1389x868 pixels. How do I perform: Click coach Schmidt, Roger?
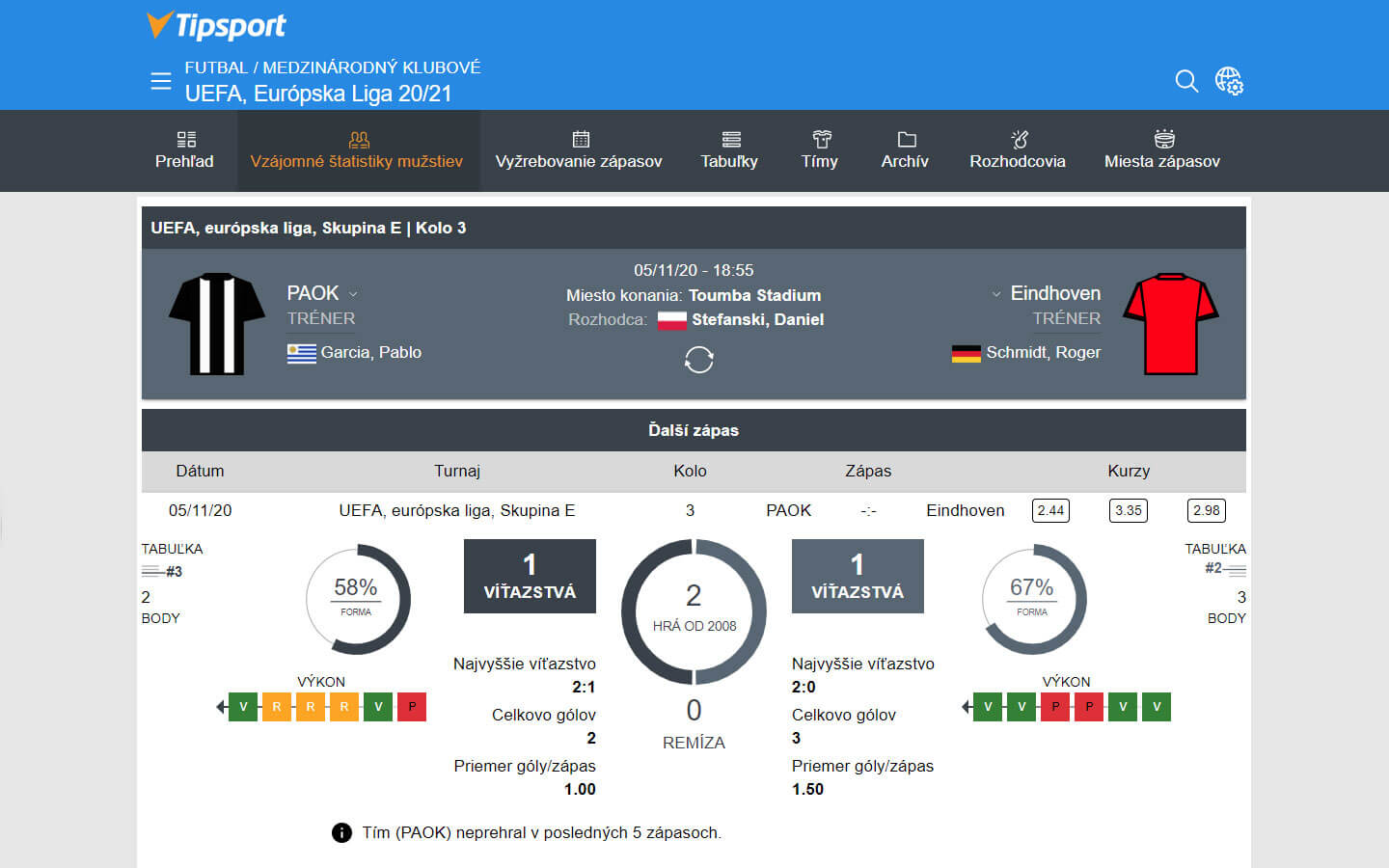[1043, 353]
